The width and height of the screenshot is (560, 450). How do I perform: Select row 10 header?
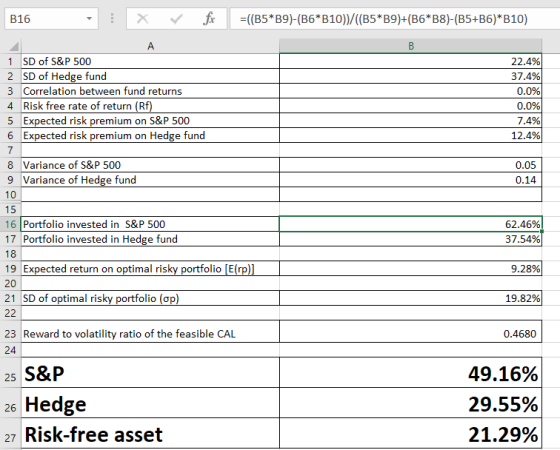[x=10, y=195]
